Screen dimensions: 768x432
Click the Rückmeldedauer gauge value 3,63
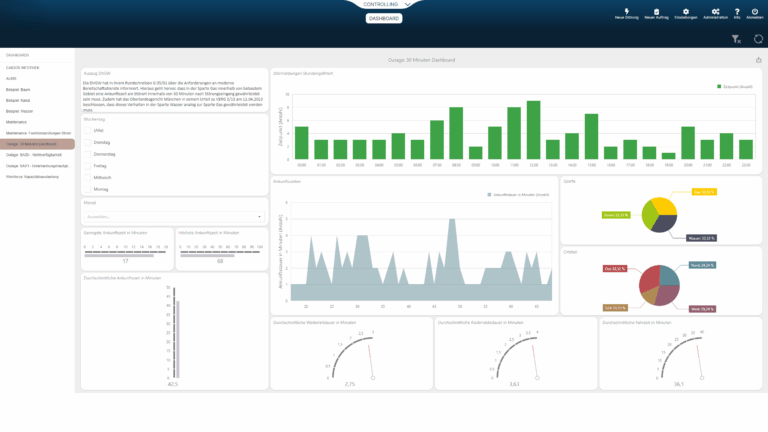click(x=514, y=384)
